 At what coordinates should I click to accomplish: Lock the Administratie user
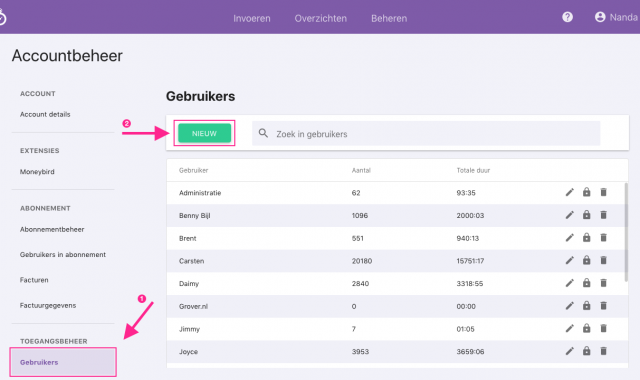tap(587, 192)
